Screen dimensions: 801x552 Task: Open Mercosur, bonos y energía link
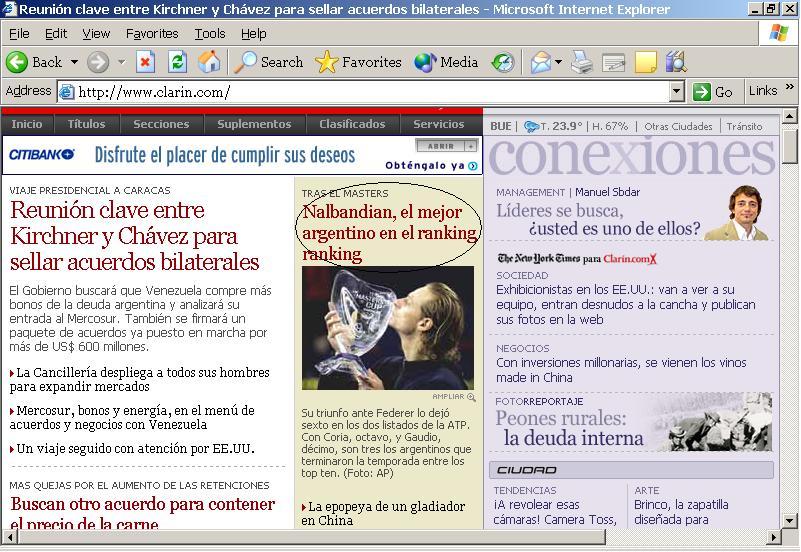pos(132,417)
